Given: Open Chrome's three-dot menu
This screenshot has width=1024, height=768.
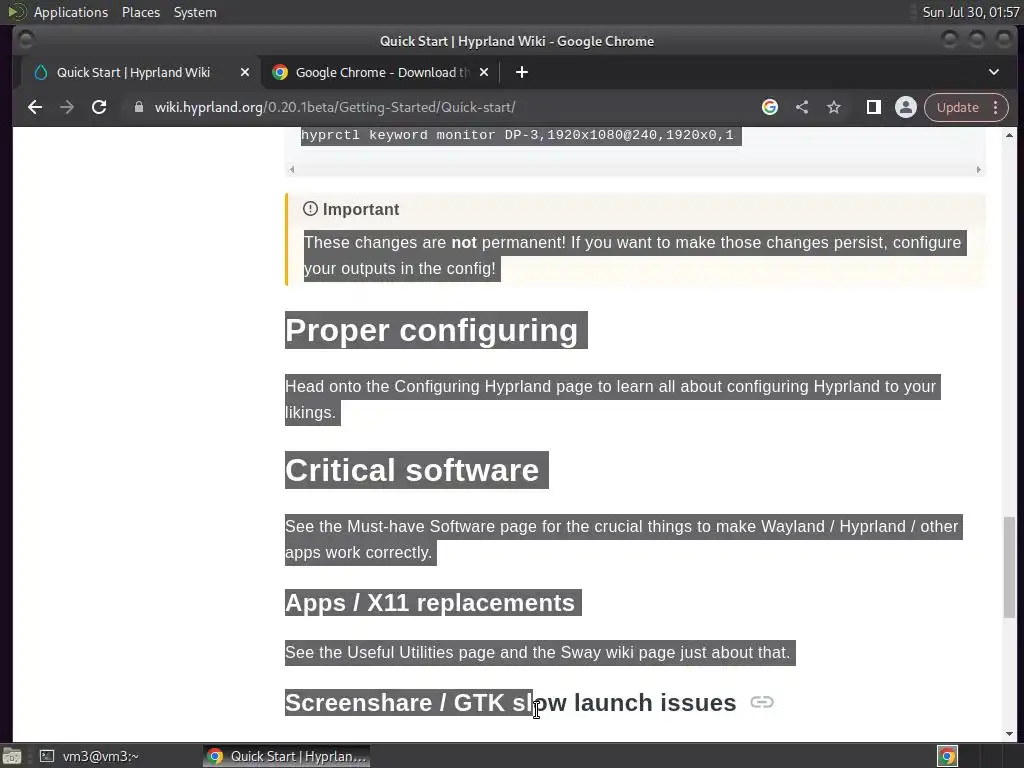Looking at the screenshot, I should click(x=995, y=107).
